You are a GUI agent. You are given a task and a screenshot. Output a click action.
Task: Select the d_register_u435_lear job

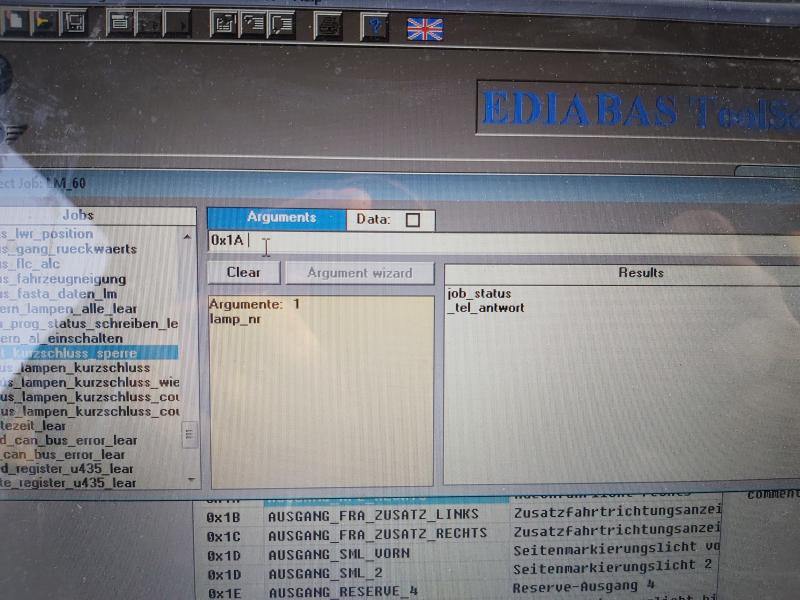point(67,468)
